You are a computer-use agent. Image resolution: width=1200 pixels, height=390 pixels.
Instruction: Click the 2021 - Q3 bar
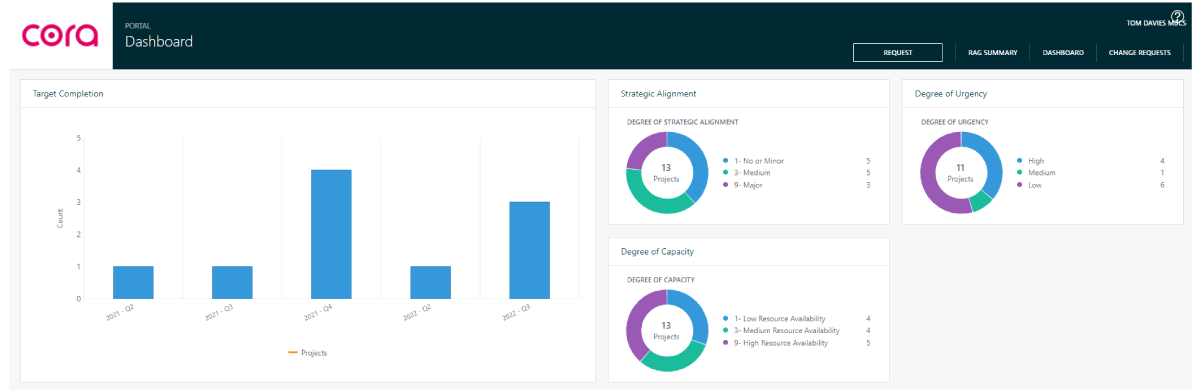232,282
